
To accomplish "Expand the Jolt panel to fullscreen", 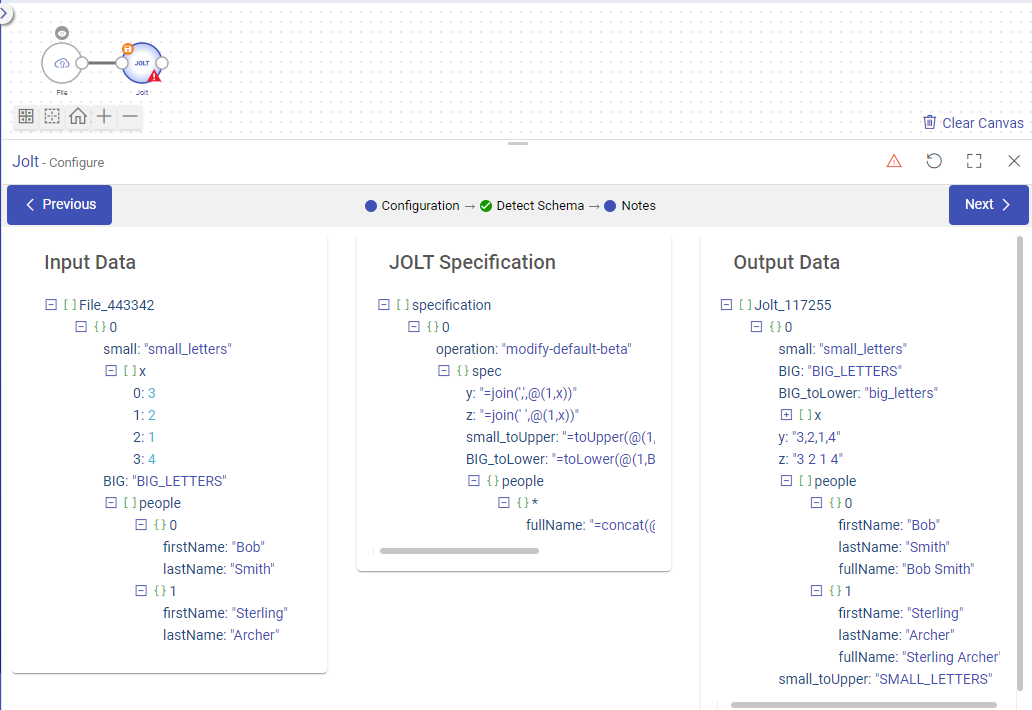I will pyautogui.click(x=974, y=160).
